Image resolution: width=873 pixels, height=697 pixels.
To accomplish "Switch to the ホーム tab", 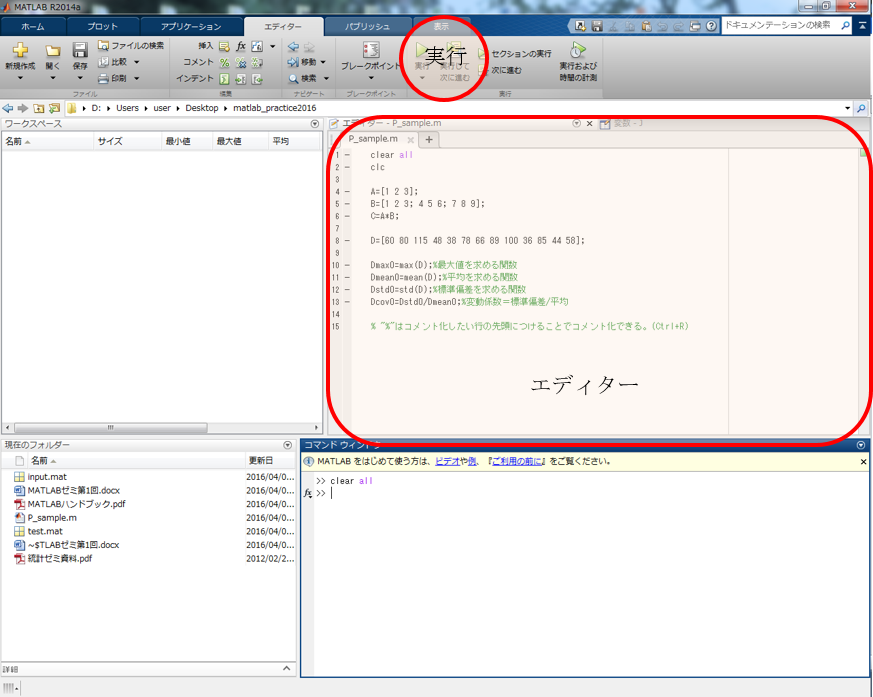I will pos(33,27).
